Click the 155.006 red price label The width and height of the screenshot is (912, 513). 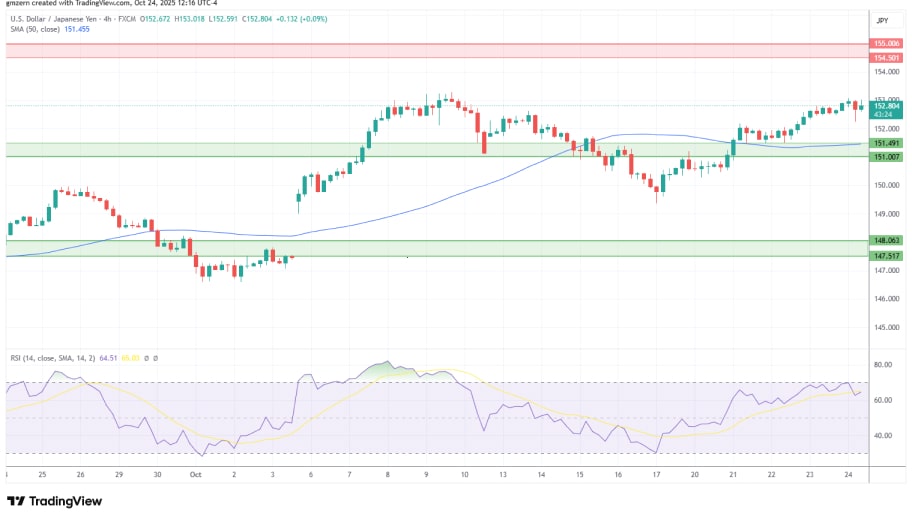pyautogui.click(x=886, y=45)
